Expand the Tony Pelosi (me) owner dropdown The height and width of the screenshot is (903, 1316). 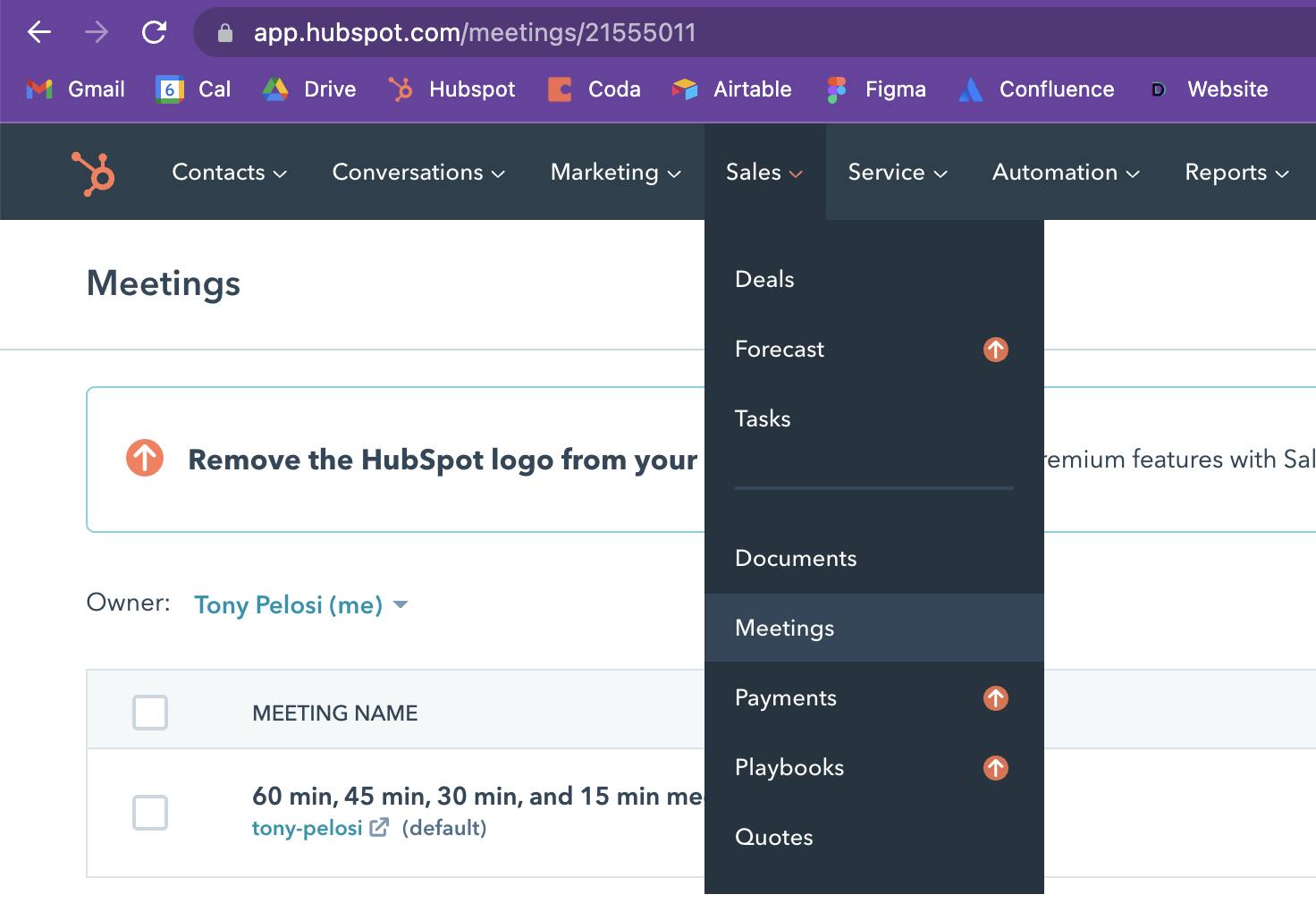click(301, 605)
